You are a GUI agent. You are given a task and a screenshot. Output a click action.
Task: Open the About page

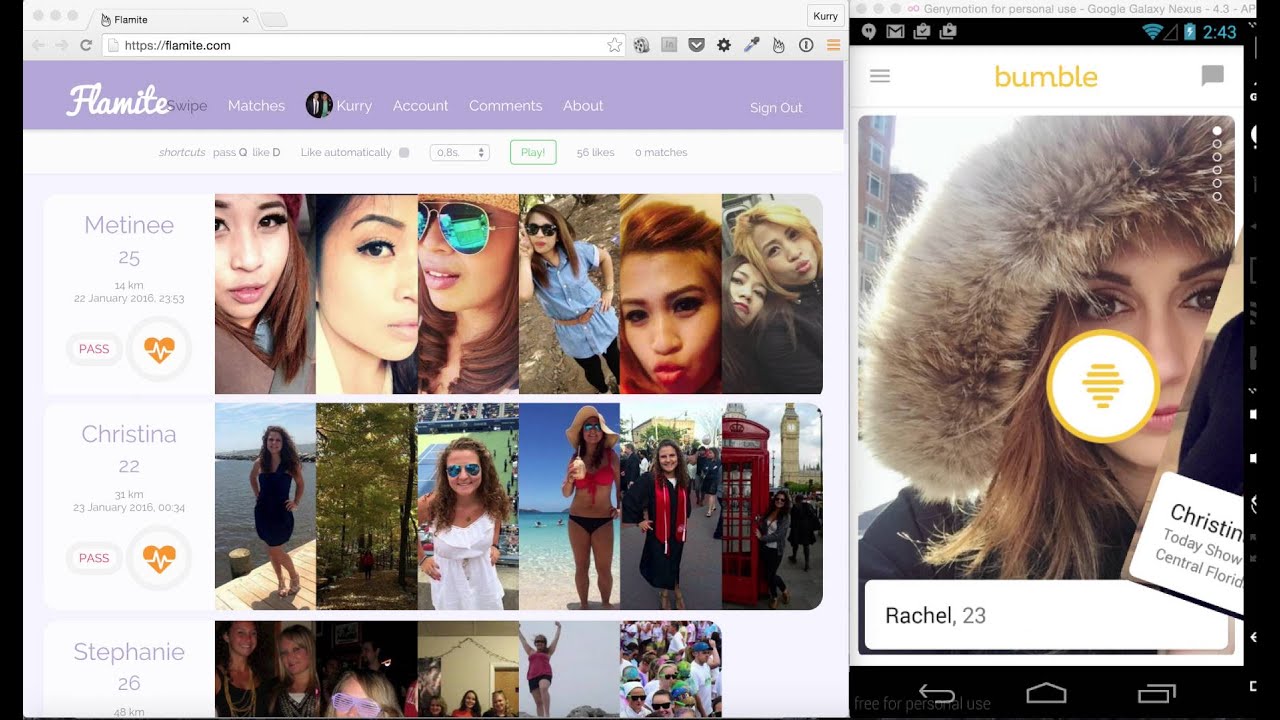point(583,106)
